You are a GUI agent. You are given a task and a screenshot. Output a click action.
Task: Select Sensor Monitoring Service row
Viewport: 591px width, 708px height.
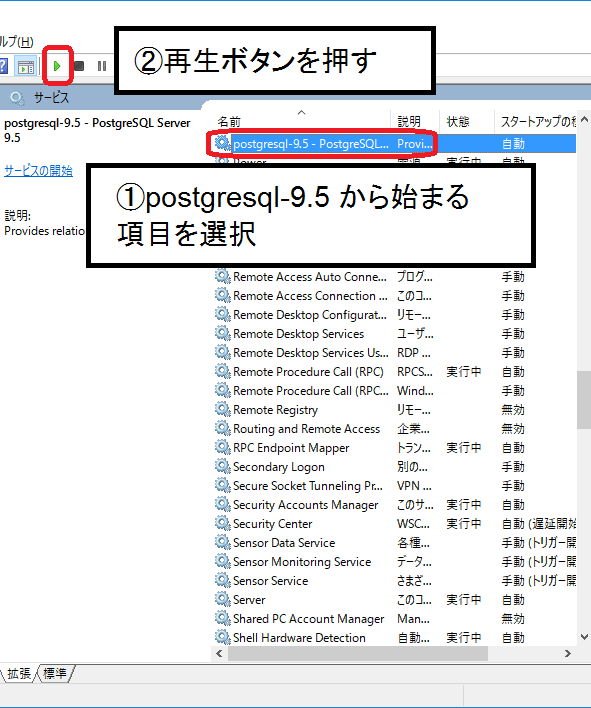395,561
